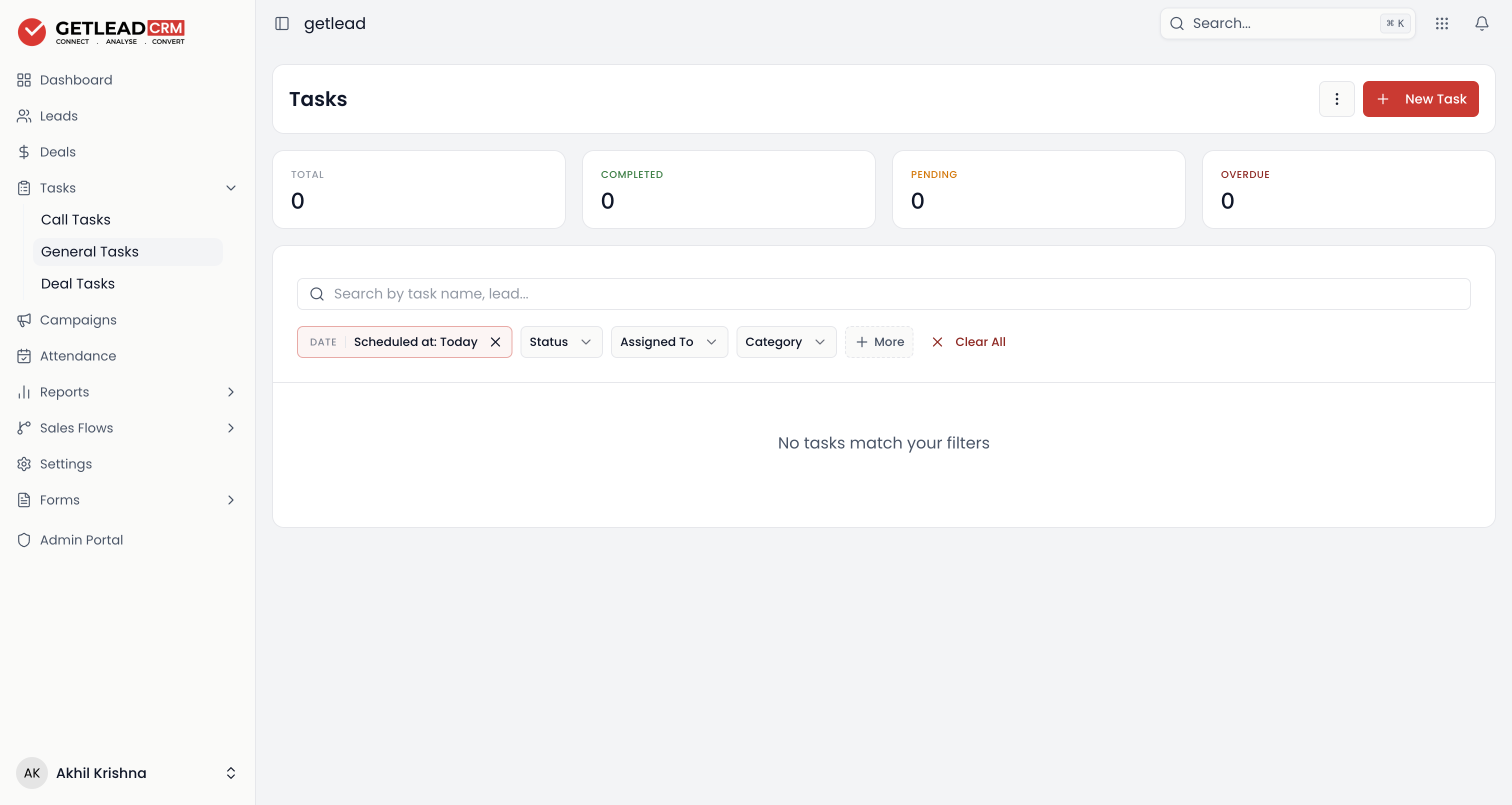This screenshot has height=805, width=1512.
Task: Toggle the sidebar panel icon
Action: (281, 23)
